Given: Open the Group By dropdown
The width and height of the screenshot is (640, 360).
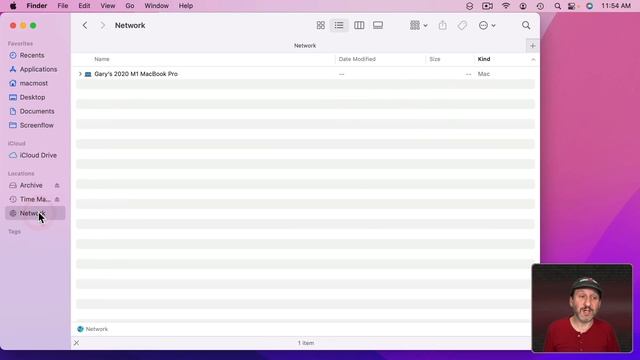Looking at the screenshot, I should 418,25.
